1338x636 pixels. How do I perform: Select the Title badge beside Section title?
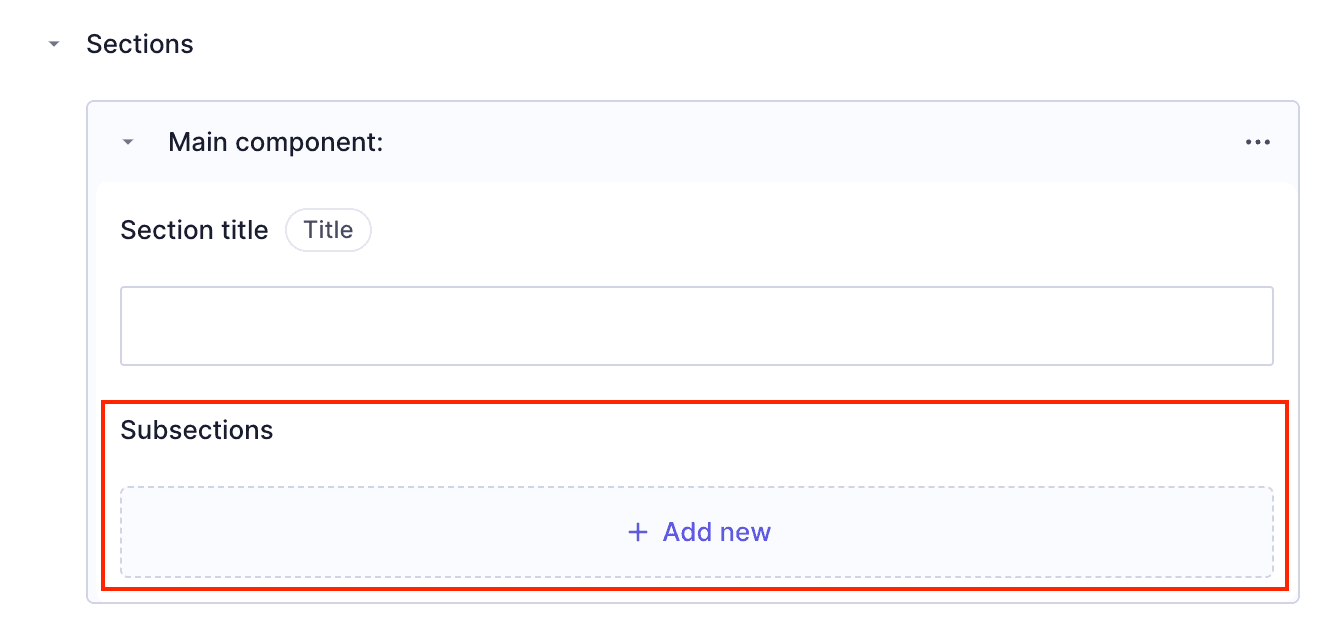pos(328,229)
